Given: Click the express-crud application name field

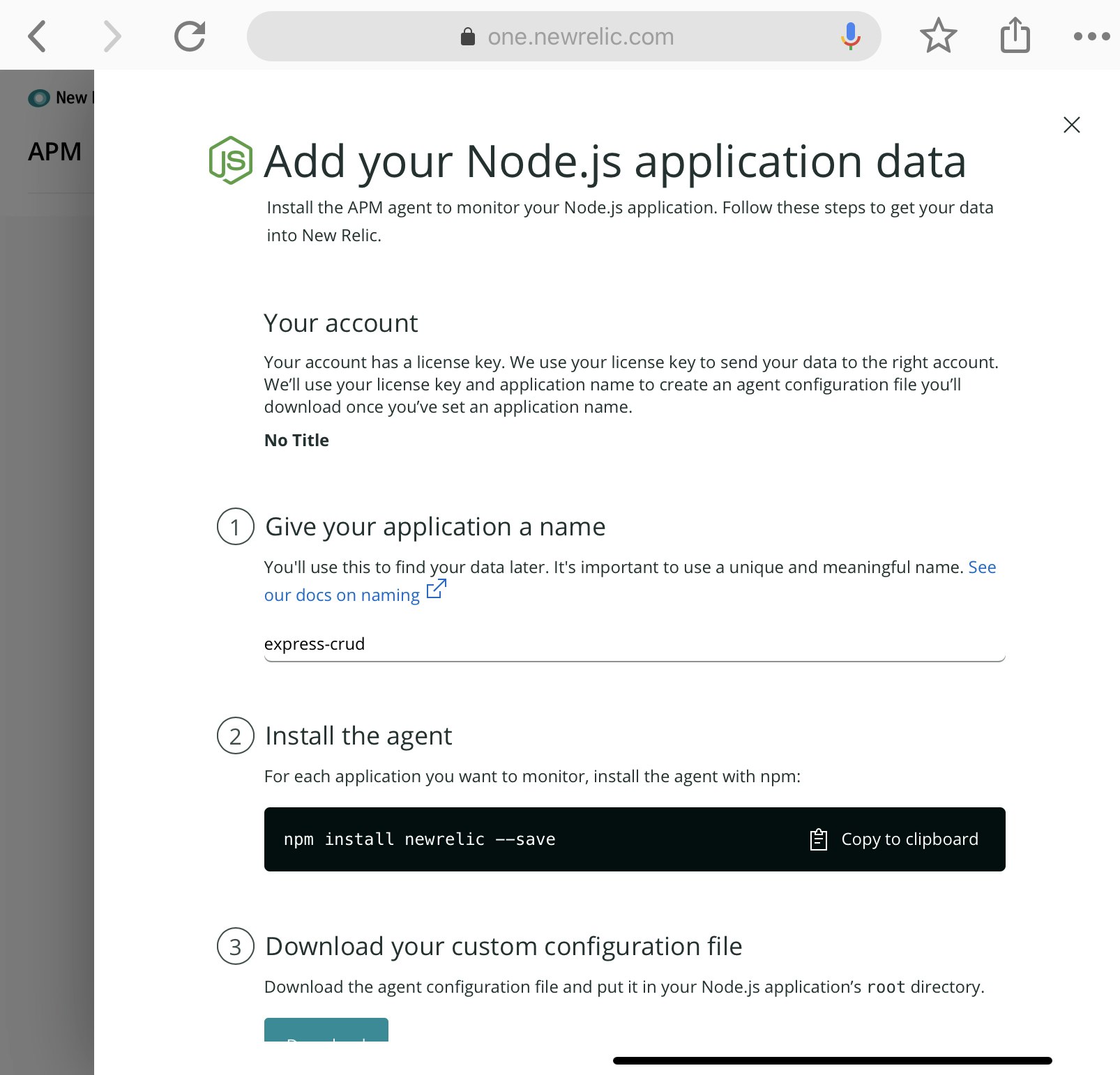Looking at the screenshot, I should pyautogui.click(x=634, y=645).
